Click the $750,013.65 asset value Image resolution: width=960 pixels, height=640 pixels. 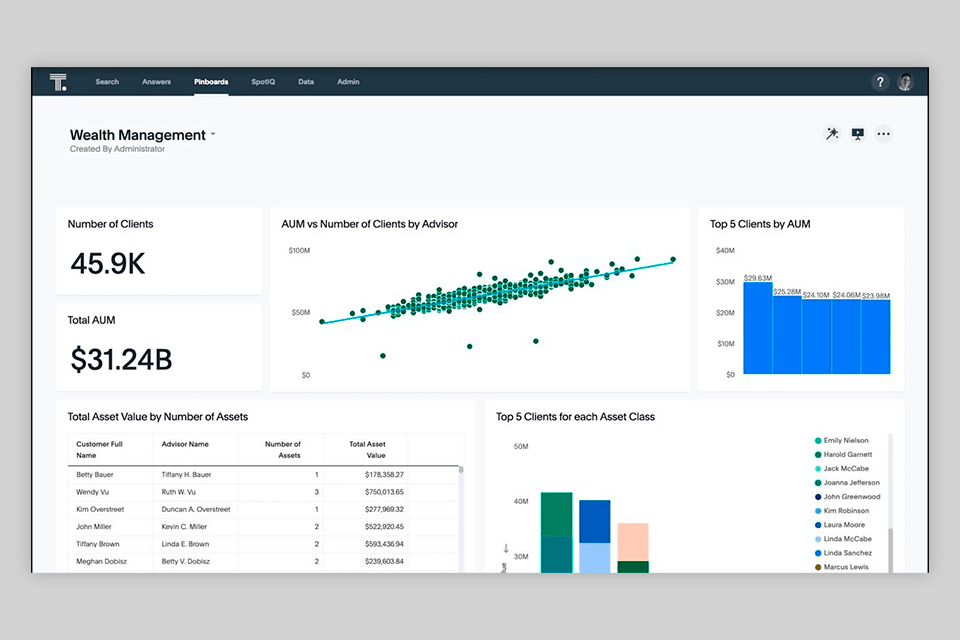pyautogui.click(x=384, y=492)
